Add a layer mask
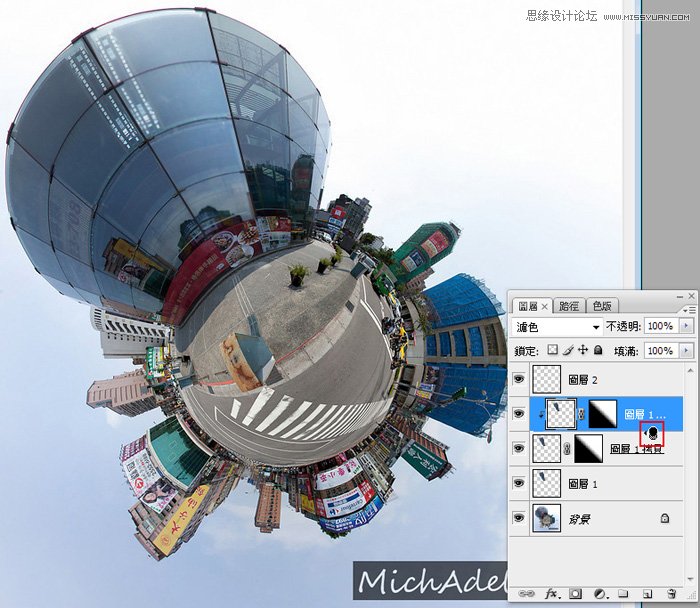Image resolution: width=700 pixels, height=608 pixels. pos(575,593)
